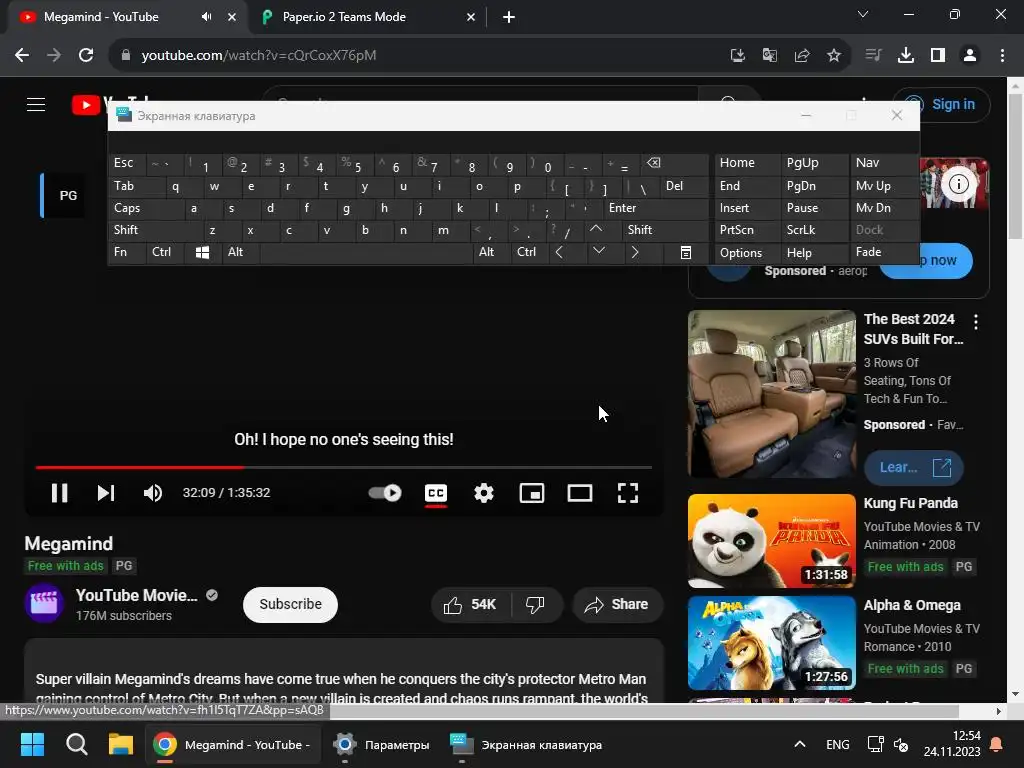This screenshot has width=1024, height=768.
Task: Click the Windows logo key on keyboard
Action: pos(202,252)
